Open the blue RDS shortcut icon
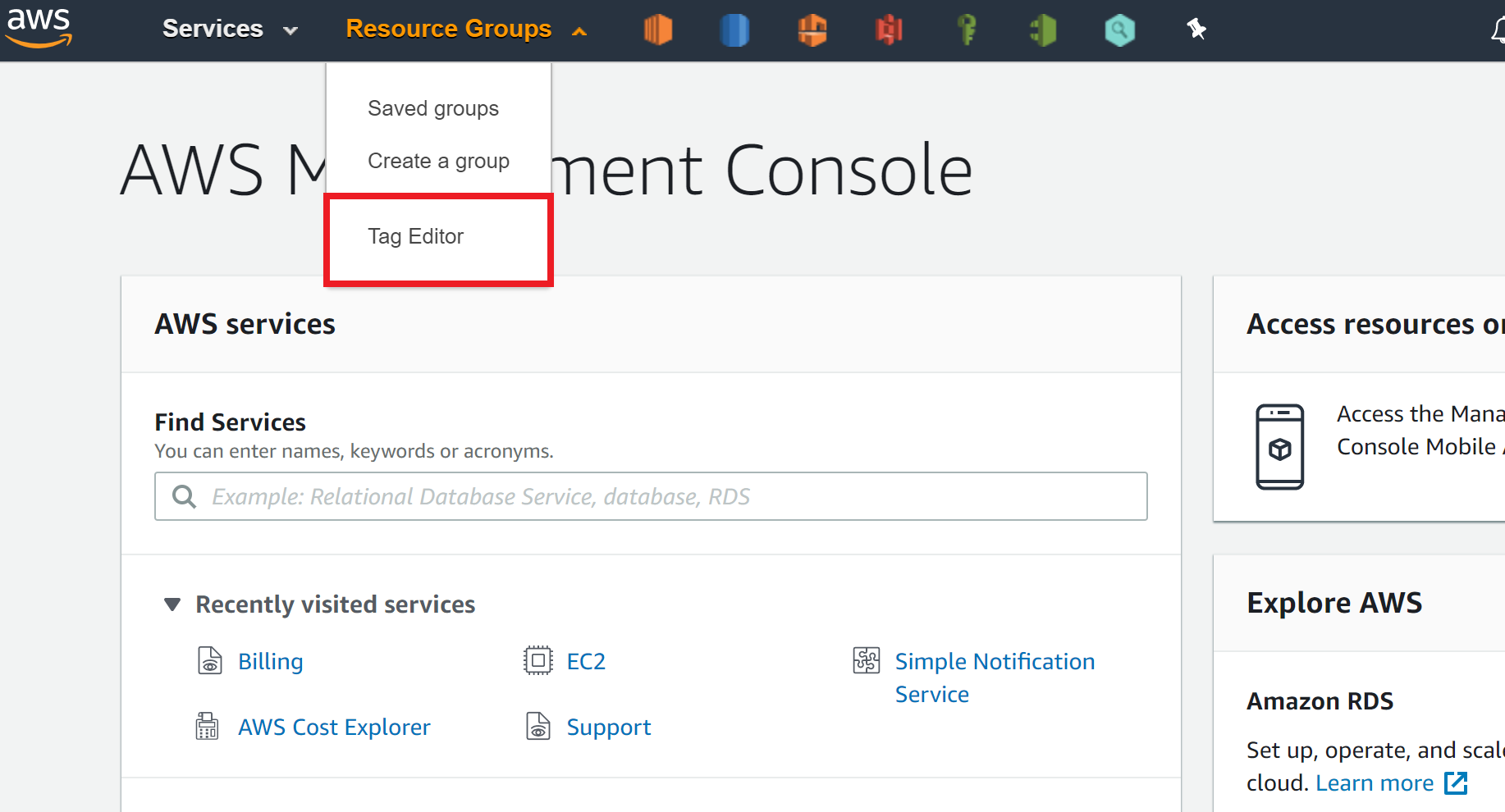This screenshot has width=1505, height=812. [734, 30]
